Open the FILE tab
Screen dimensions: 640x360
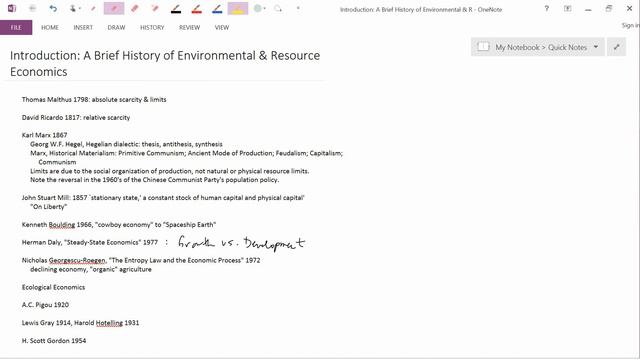pos(16,27)
